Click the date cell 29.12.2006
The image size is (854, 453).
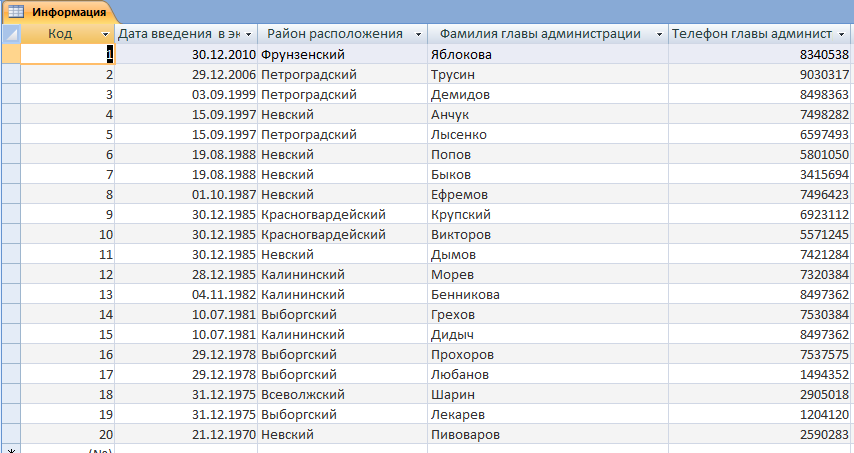click(x=186, y=74)
